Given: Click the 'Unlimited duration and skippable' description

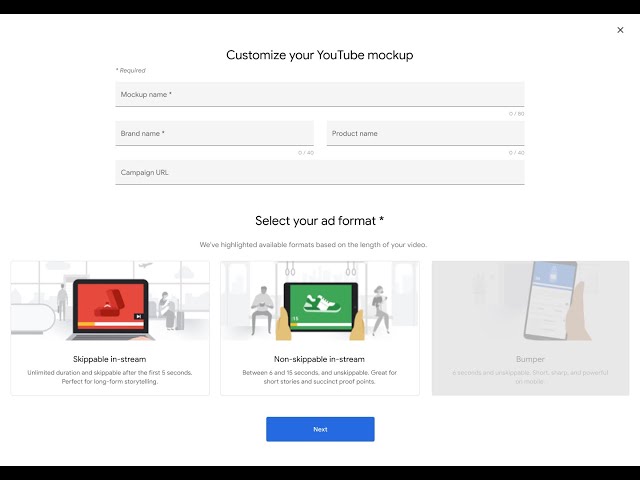Looking at the screenshot, I should point(109,377).
